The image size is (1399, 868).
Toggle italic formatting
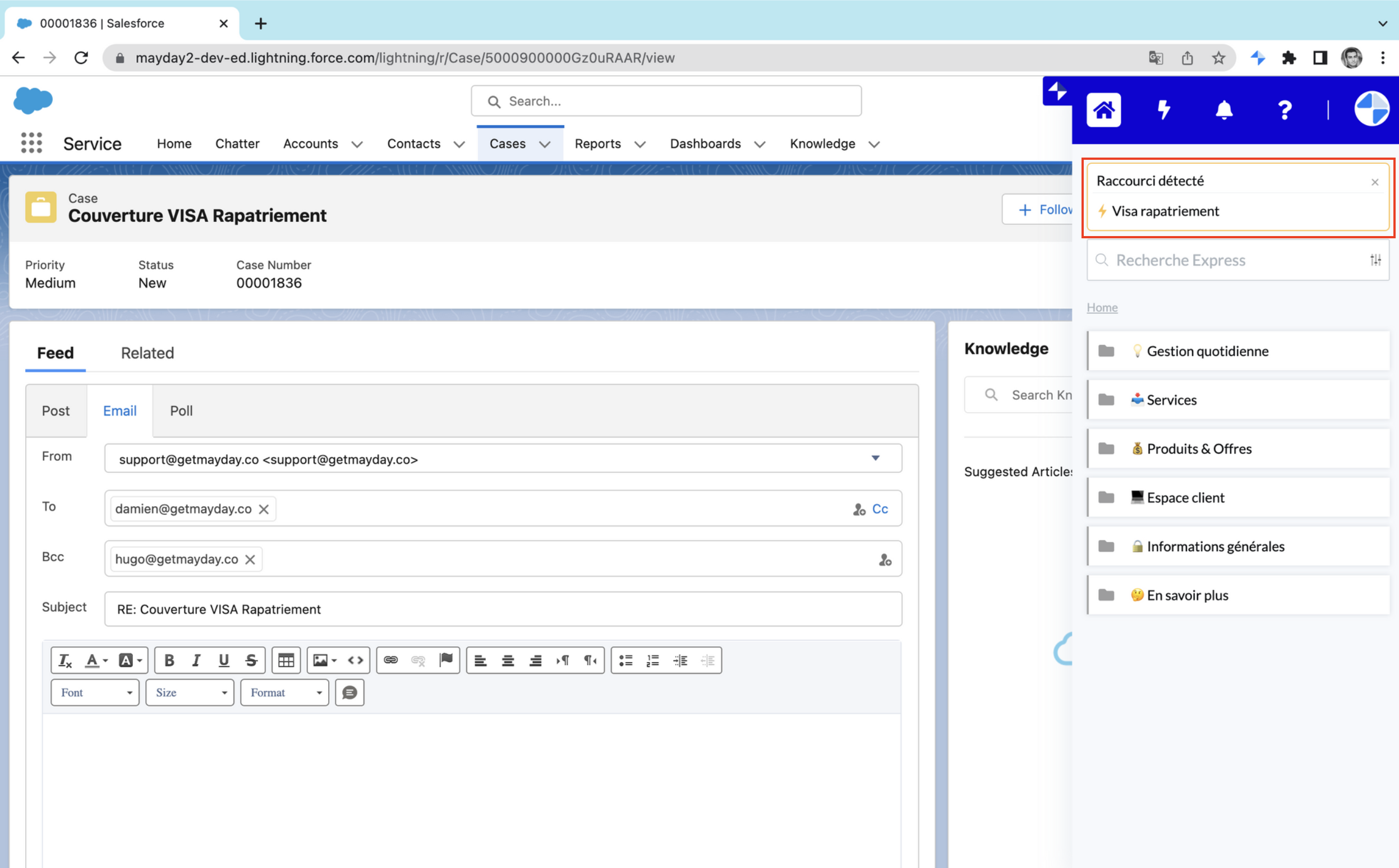coord(196,660)
